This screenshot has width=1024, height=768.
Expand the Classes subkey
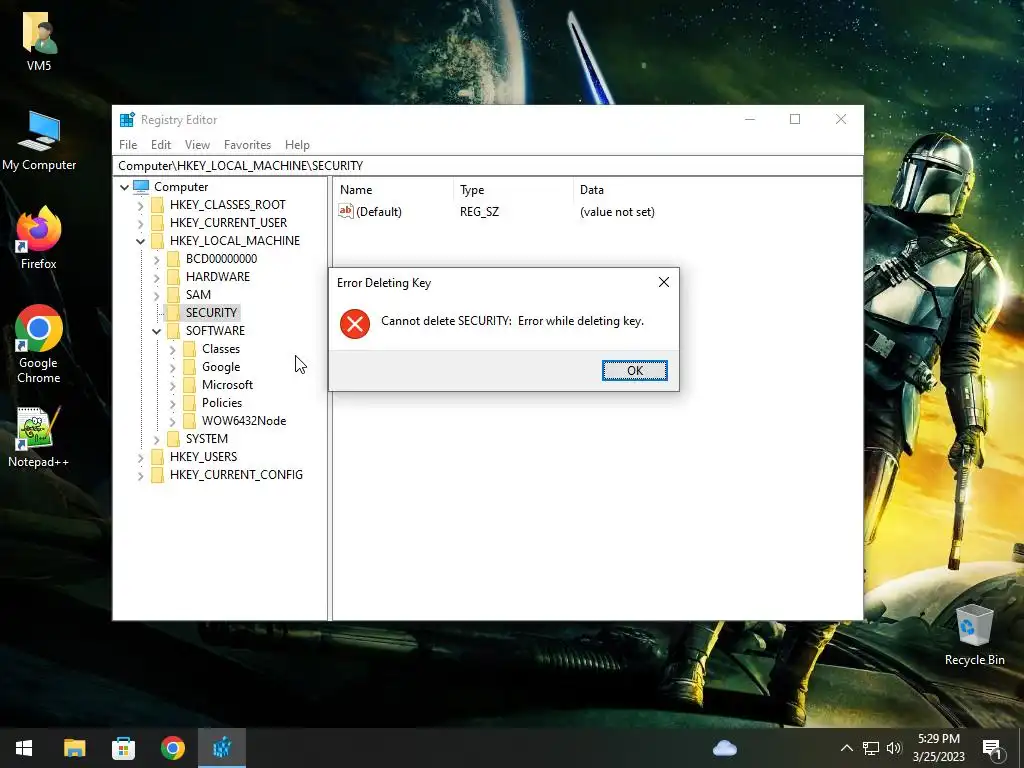coord(172,350)
